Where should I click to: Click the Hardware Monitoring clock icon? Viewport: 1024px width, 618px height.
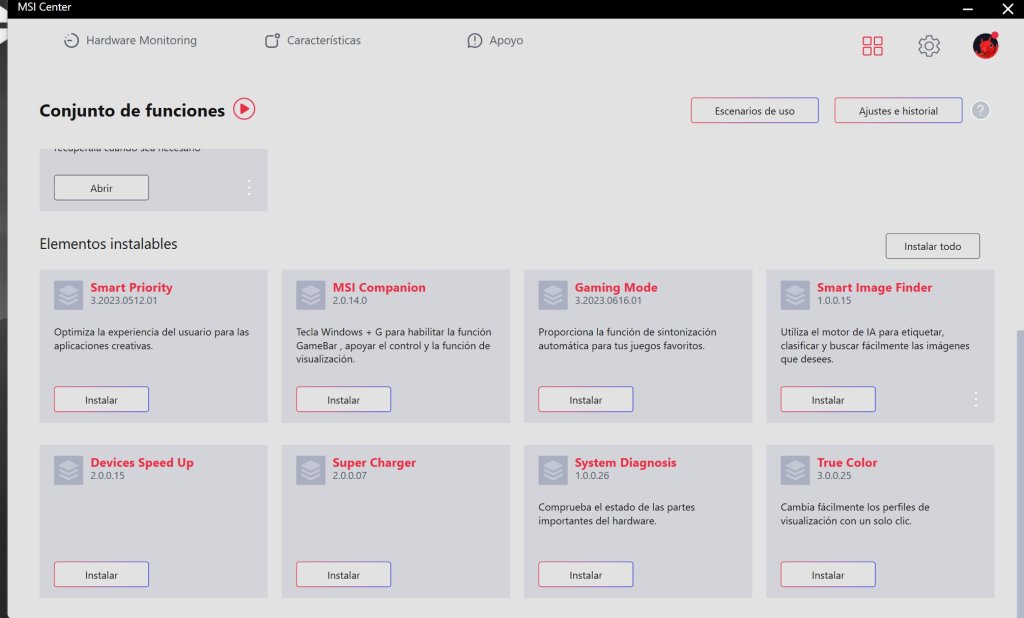click(x=71, y=41)
